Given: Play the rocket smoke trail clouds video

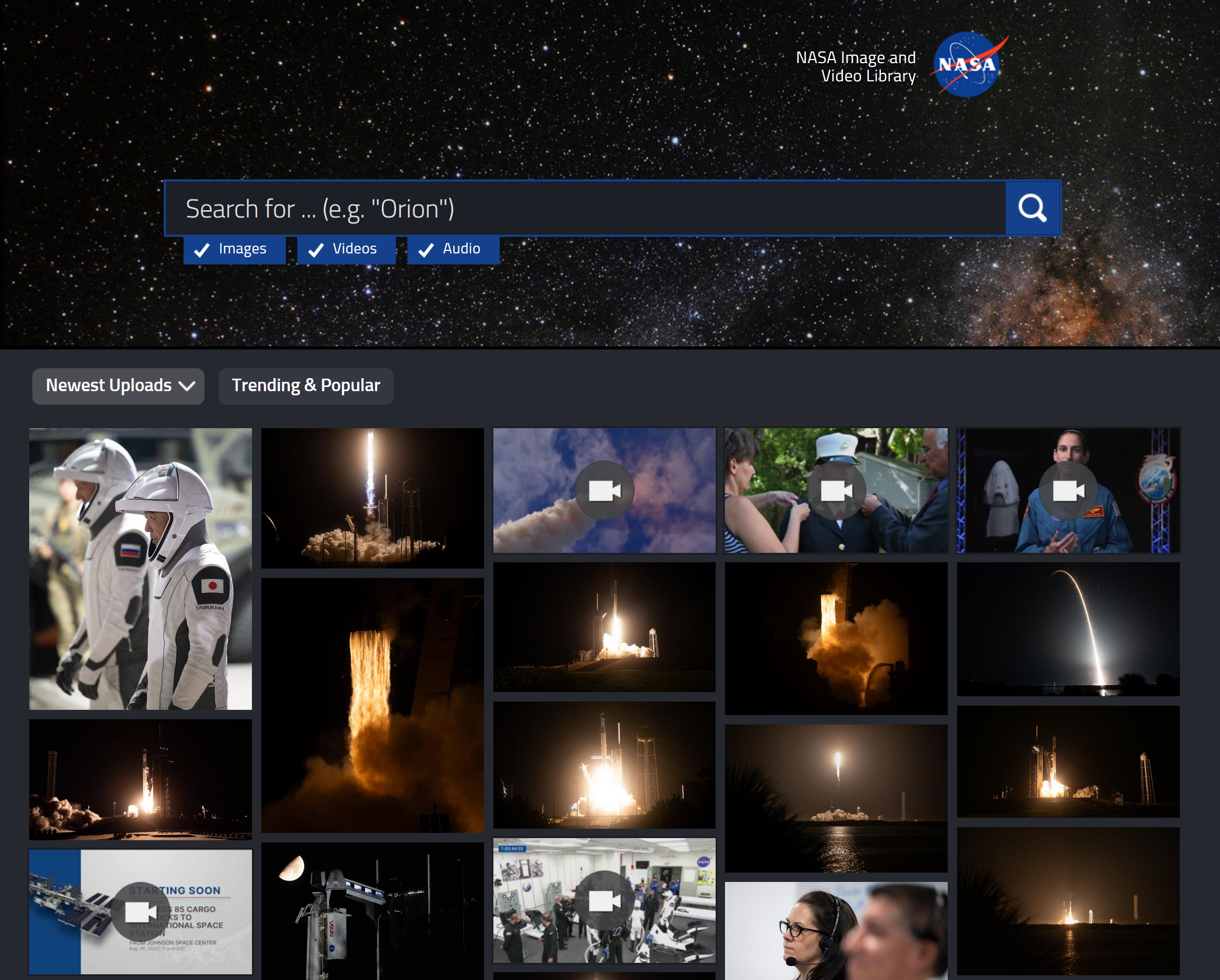Looking at the screenshot, I should point(605,490).
